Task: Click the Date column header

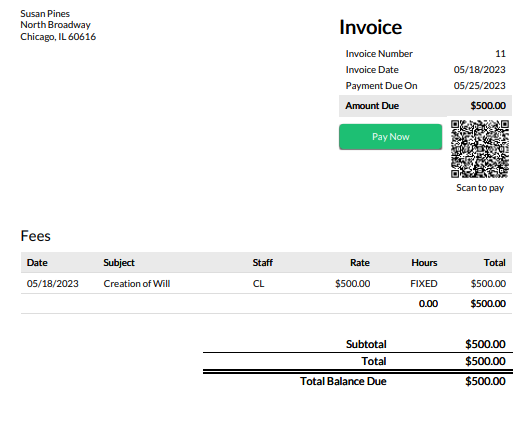Action: tap(37, 263)
